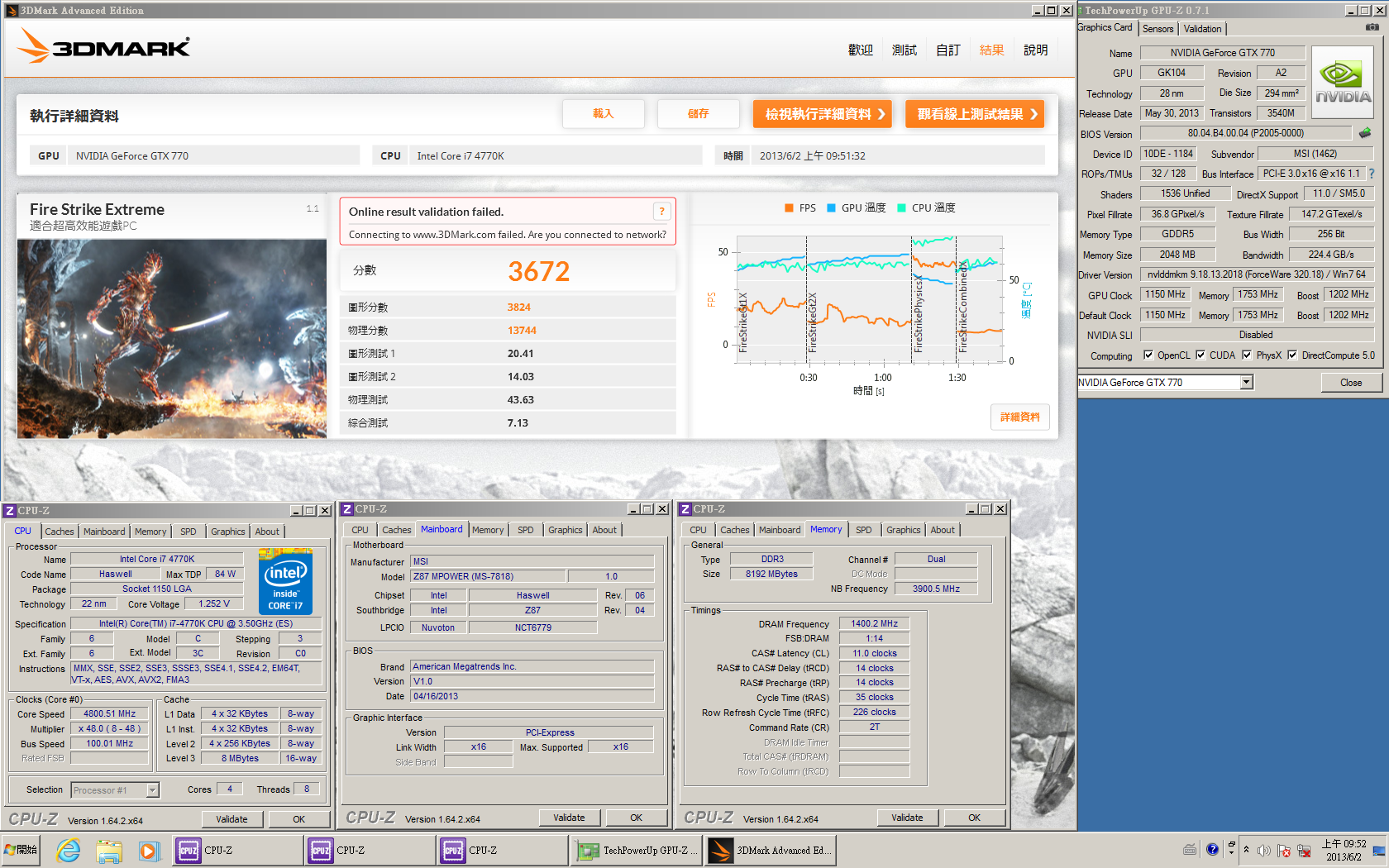The image size is (1389, 868).
Task: Open Windows Explorer folder icon on taskbar
Action: pyautogui.click(x=108, y=850)
